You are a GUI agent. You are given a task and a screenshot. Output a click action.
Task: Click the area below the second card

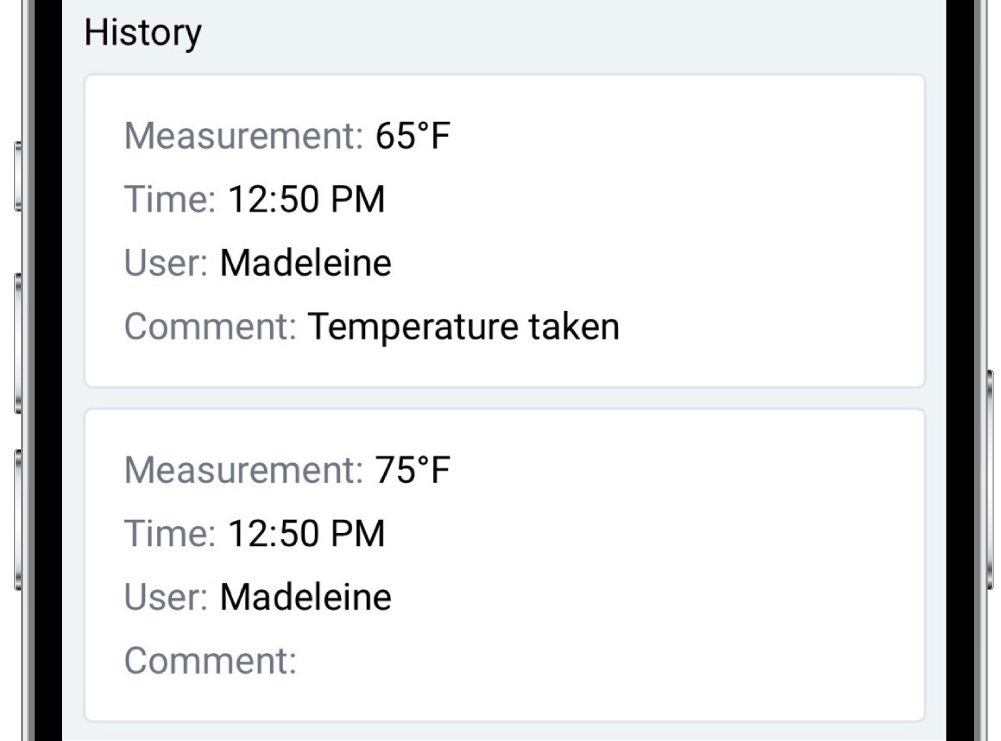pyautogui.click(x=505, y=732)
